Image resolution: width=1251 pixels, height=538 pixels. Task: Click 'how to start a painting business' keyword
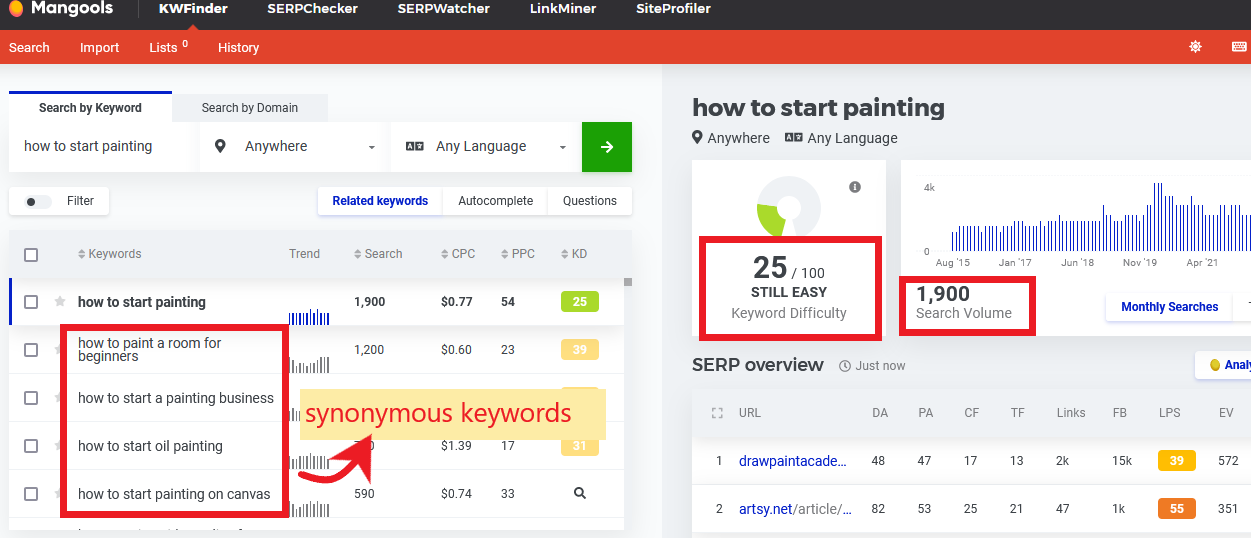pyautogui.click(x=176, y=398)
